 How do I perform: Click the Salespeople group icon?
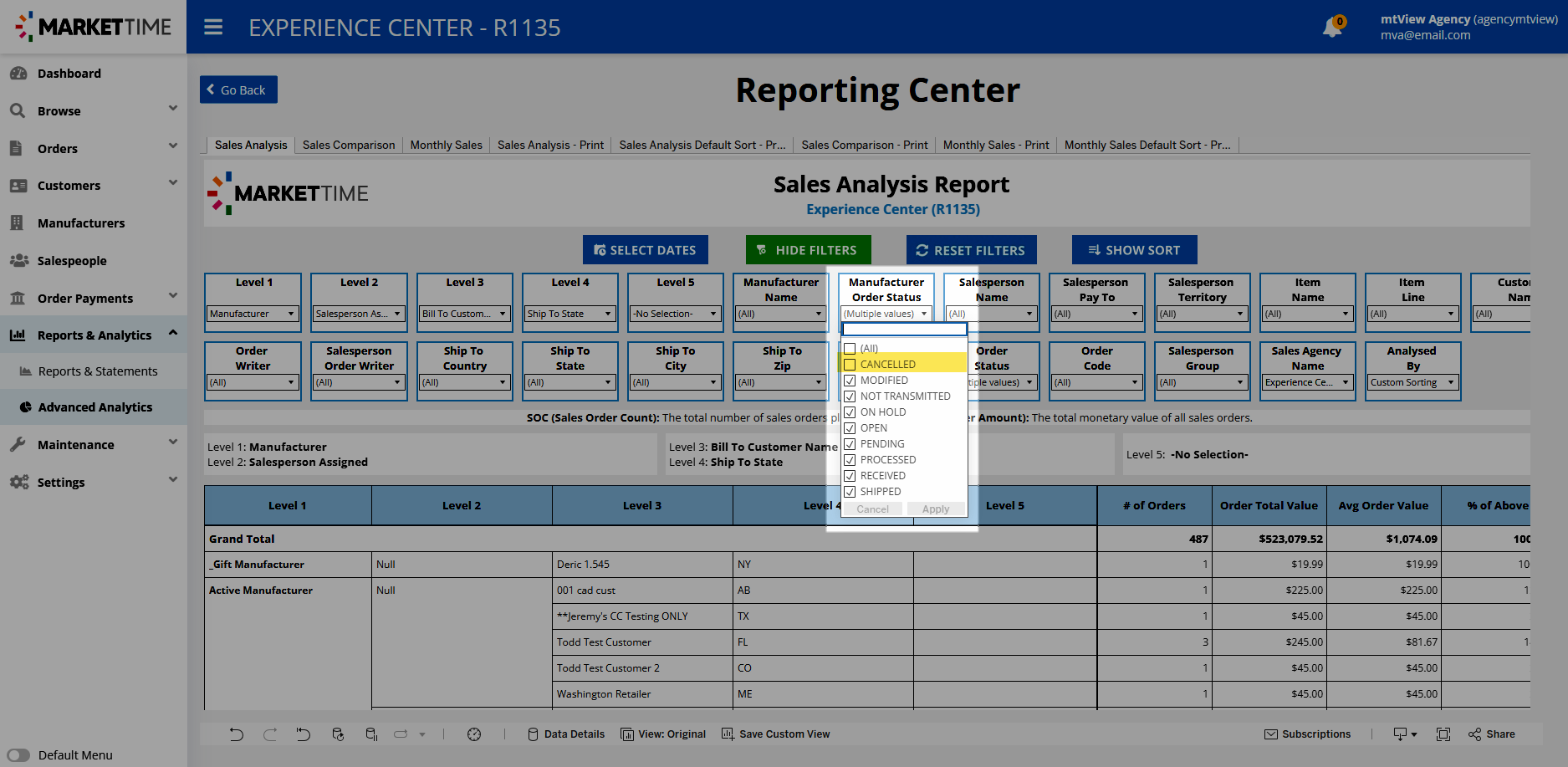[x=19, y=260]
